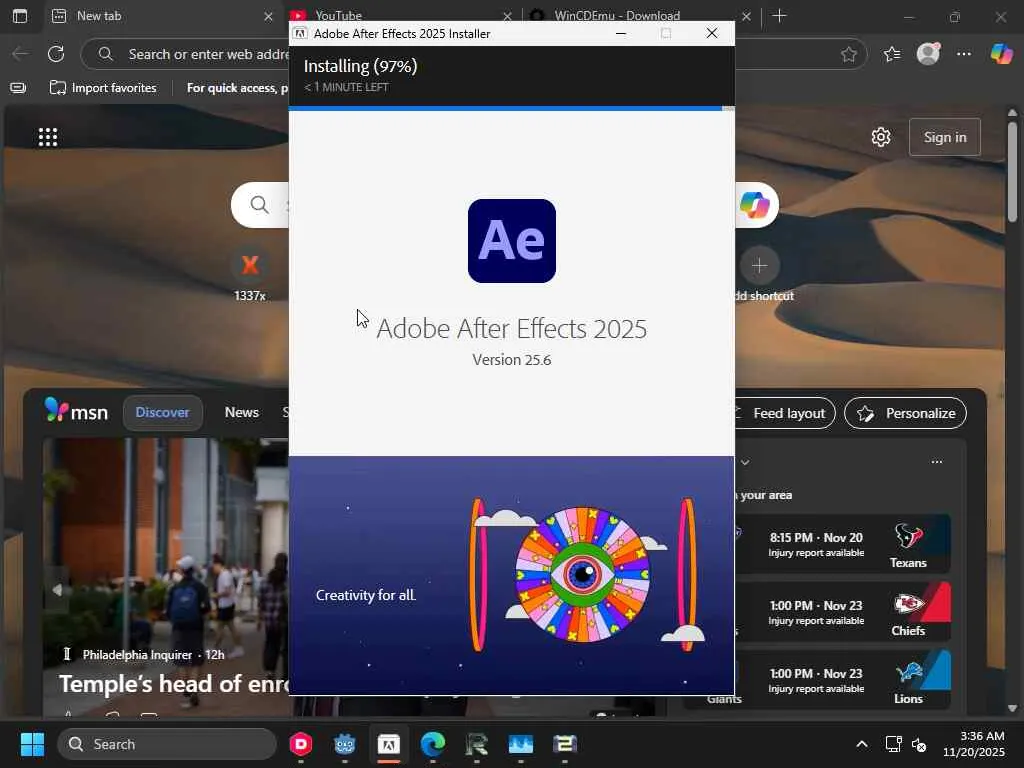This screenshot has width=1024, height=768.
Task: Open Edge settings and more menu
Action: click(964, 54)
